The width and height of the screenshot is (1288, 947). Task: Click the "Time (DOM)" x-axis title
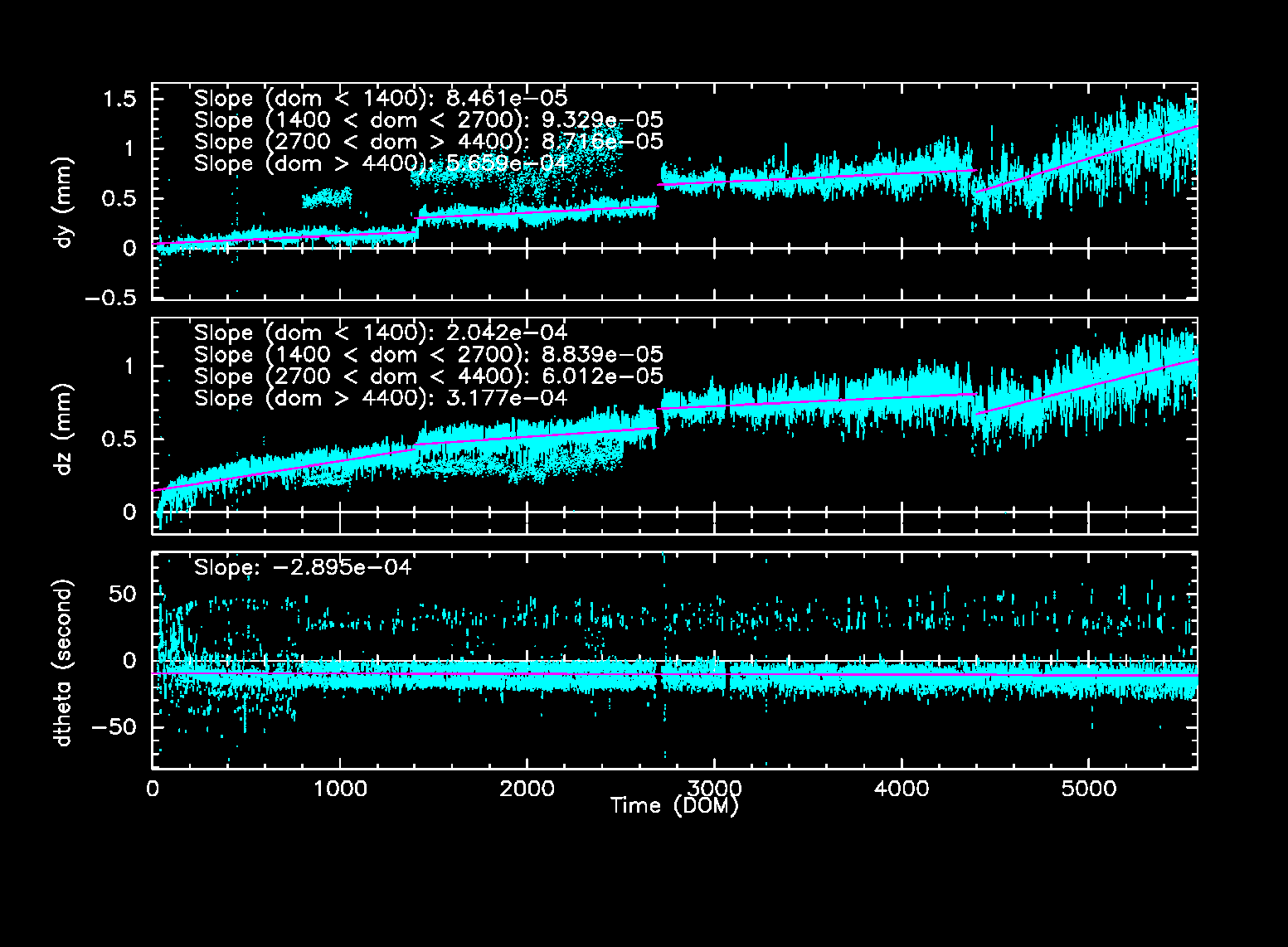pyautogui.click(x=673, y=805)
